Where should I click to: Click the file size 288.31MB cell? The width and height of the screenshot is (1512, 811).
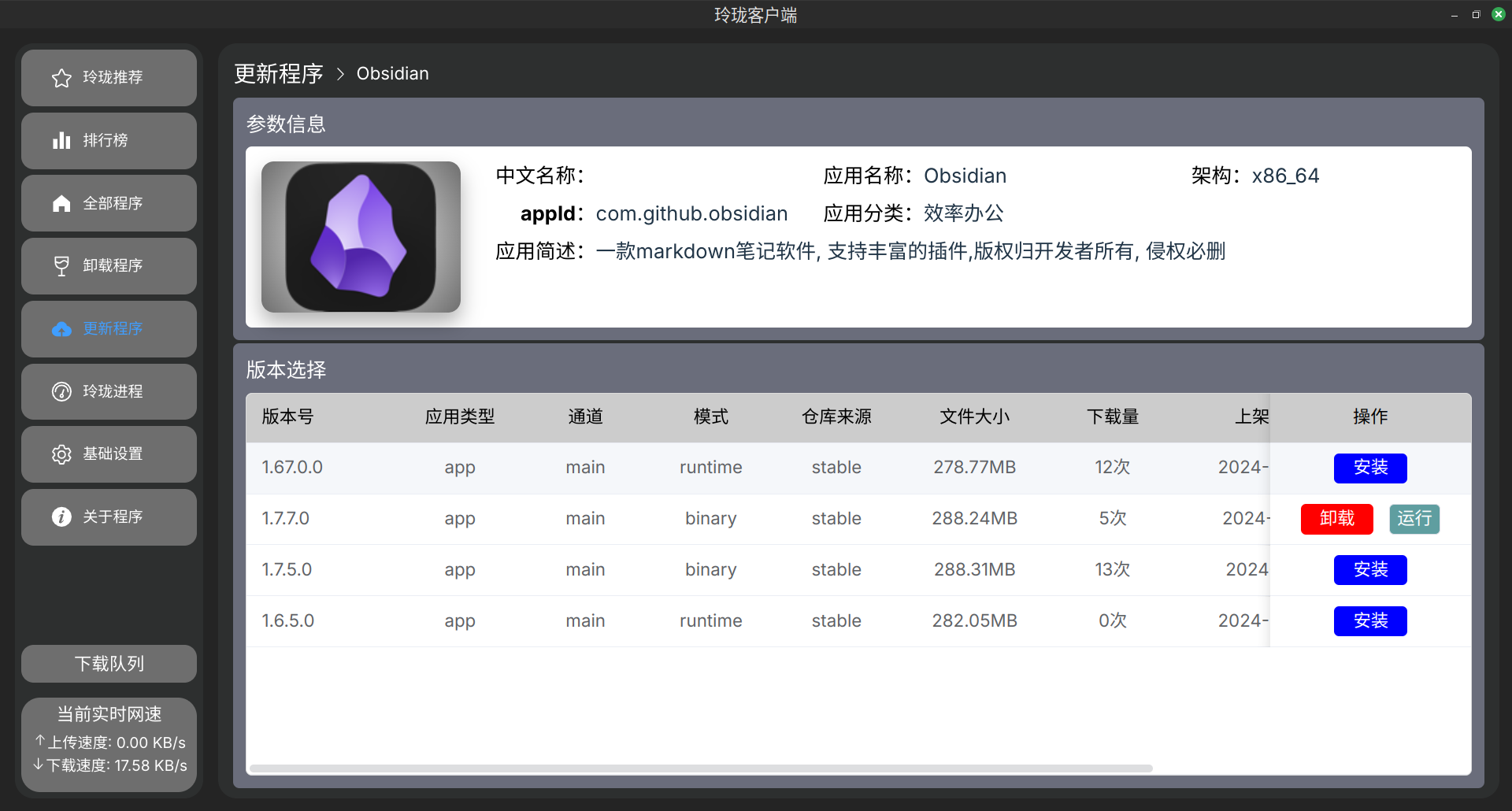pos(975,570)
